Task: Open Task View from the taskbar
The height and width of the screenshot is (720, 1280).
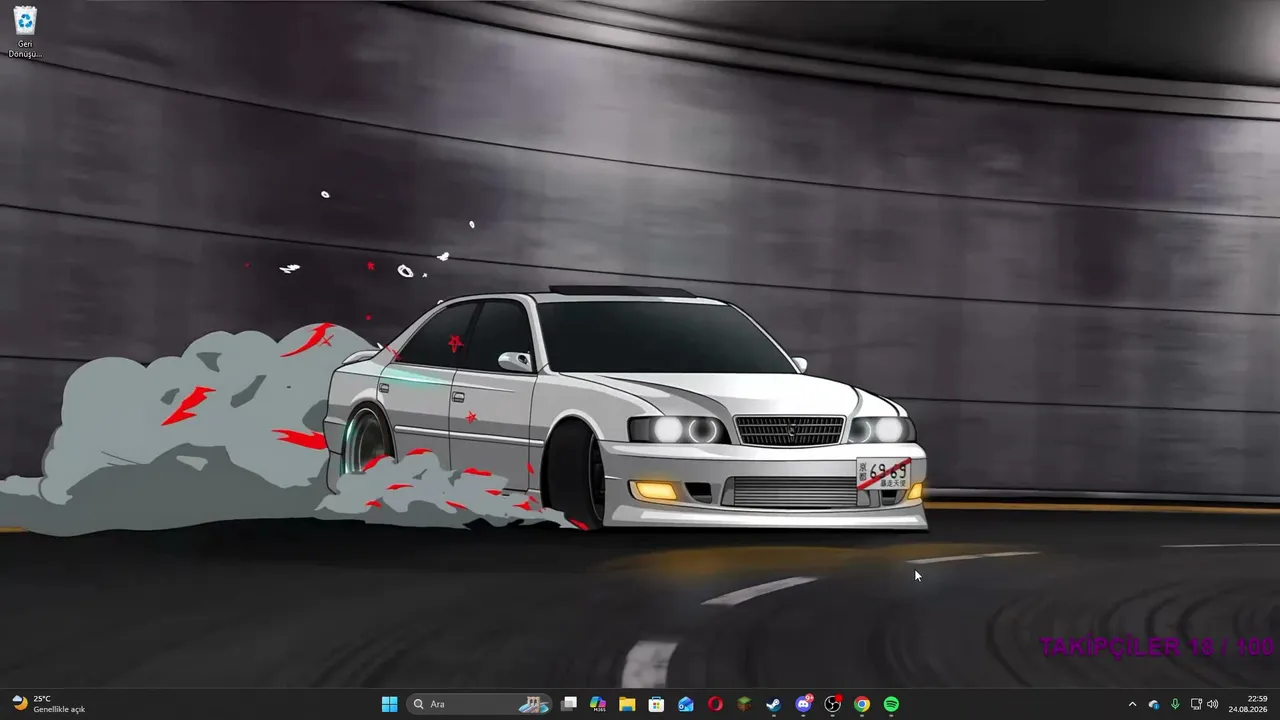Action: click(x=569, y=704)
